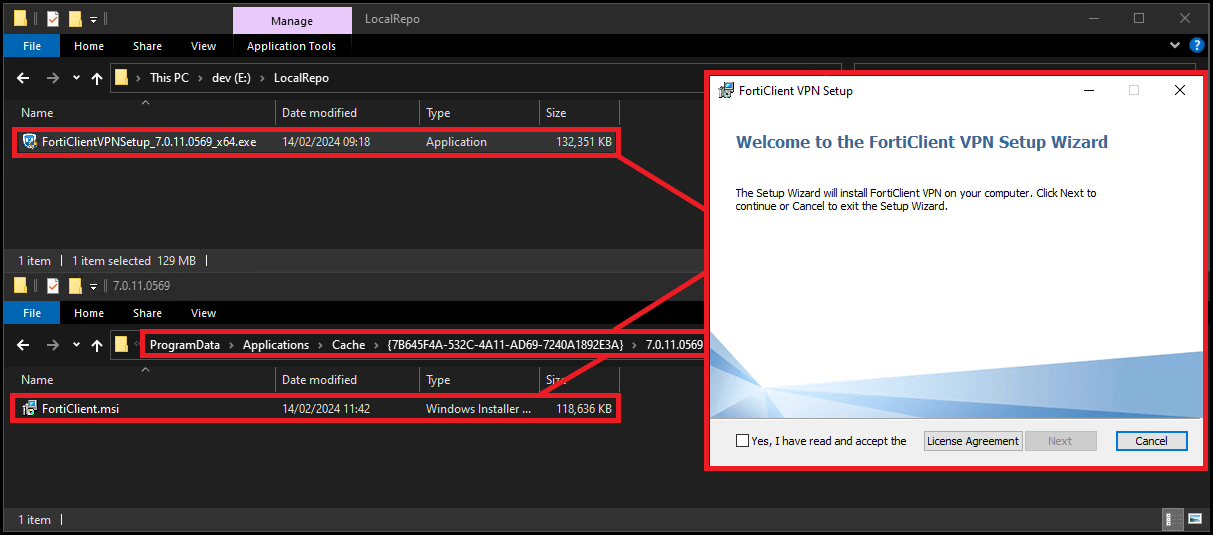
Task: Cancel the FortiClient VPN Setup wizard
Action: pos(1151,441)
